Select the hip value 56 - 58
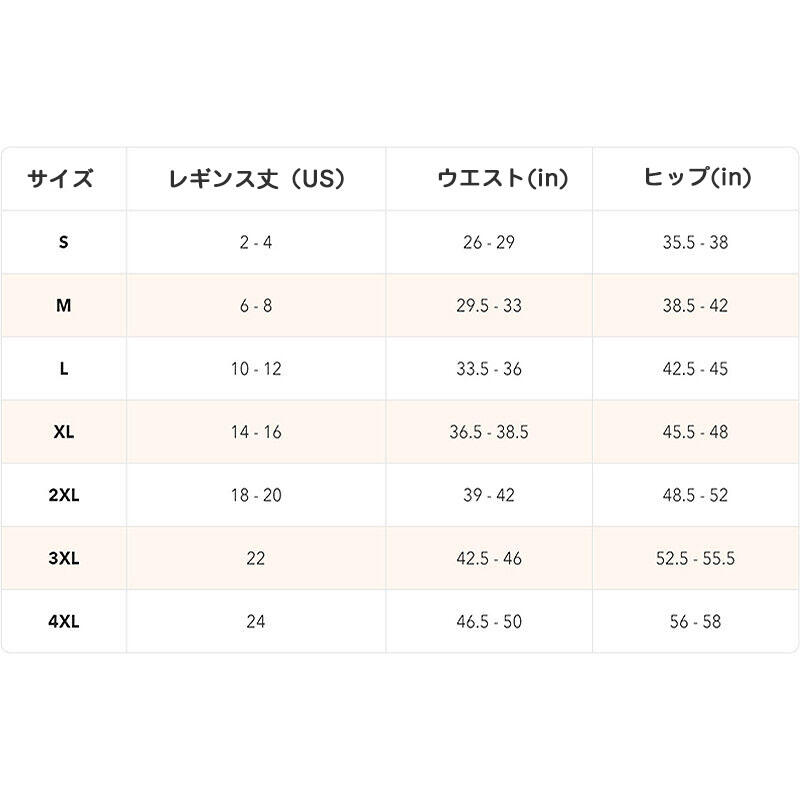800x800 pixels. [695, 621]
